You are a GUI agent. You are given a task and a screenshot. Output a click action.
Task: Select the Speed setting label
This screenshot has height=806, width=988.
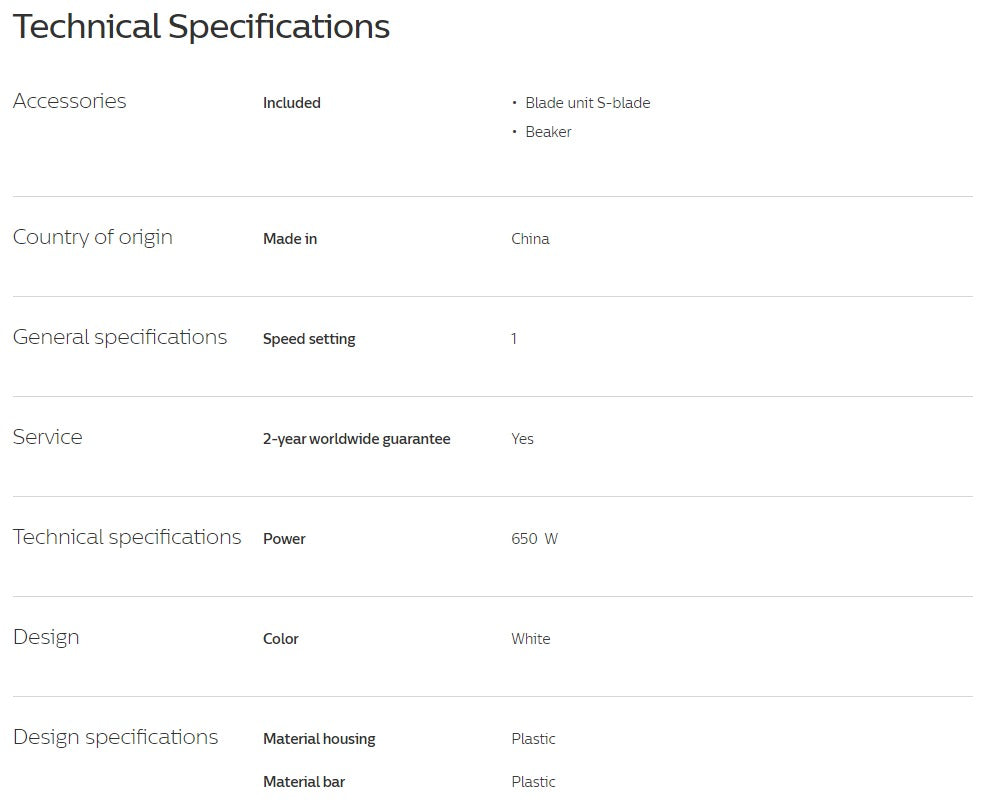[309, 339]
